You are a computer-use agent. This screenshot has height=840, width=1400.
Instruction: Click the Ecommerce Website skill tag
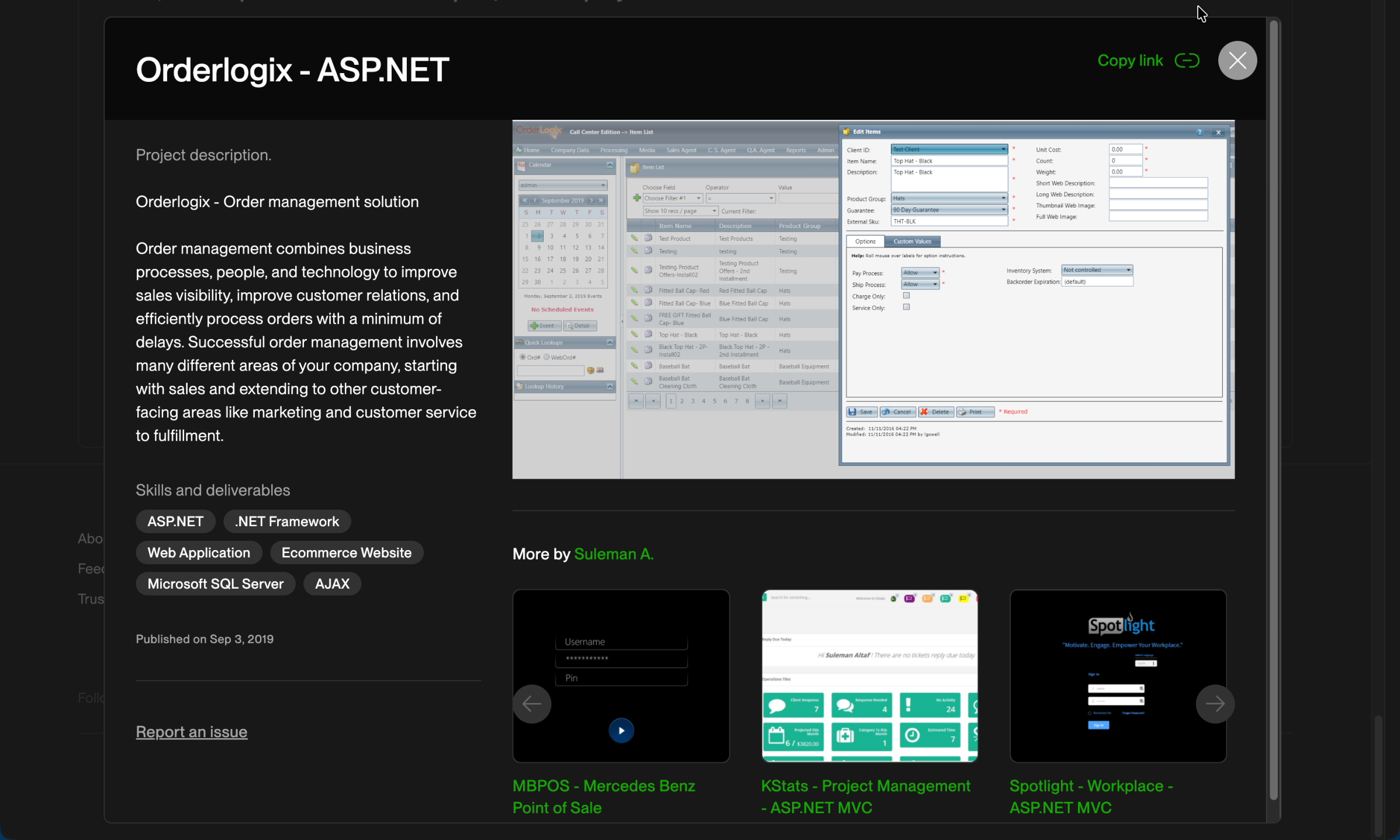[347, 553]
